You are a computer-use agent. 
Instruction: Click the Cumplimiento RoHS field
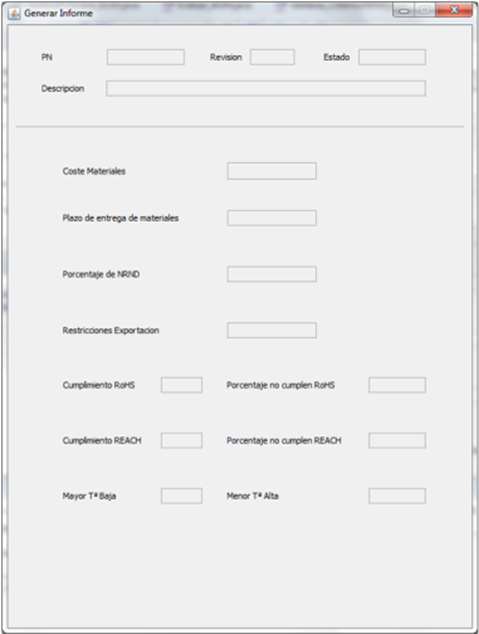pyautogui.click(x=181, y=385)
